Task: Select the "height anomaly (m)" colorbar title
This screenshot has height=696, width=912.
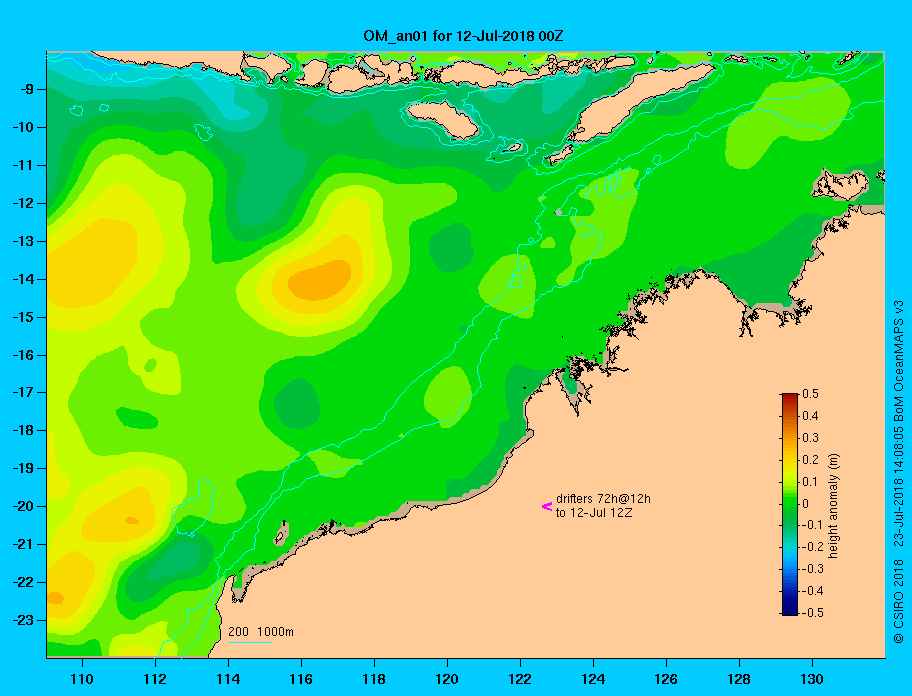Action: [x=834, y=505]
